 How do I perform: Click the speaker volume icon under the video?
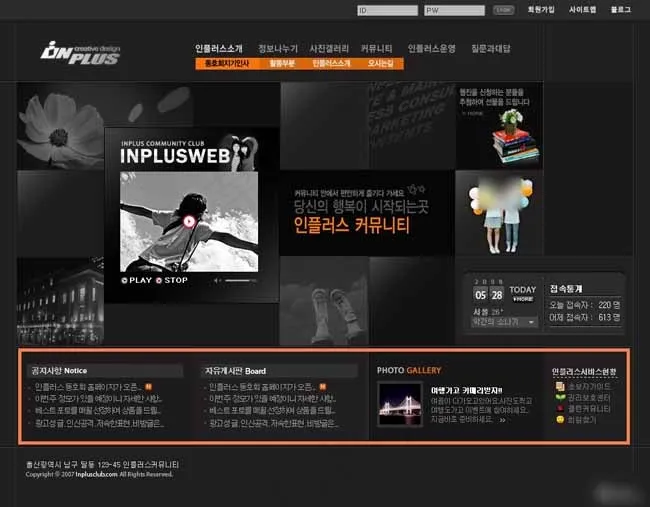tap(217, 281)
